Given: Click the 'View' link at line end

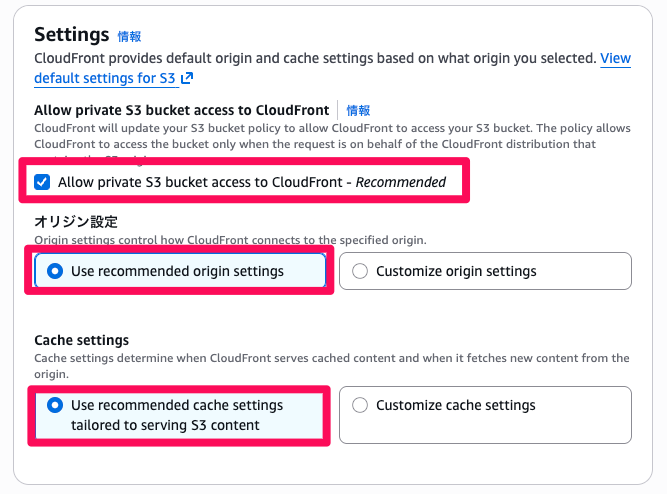Looking at the screenshot, I should 616,58.
